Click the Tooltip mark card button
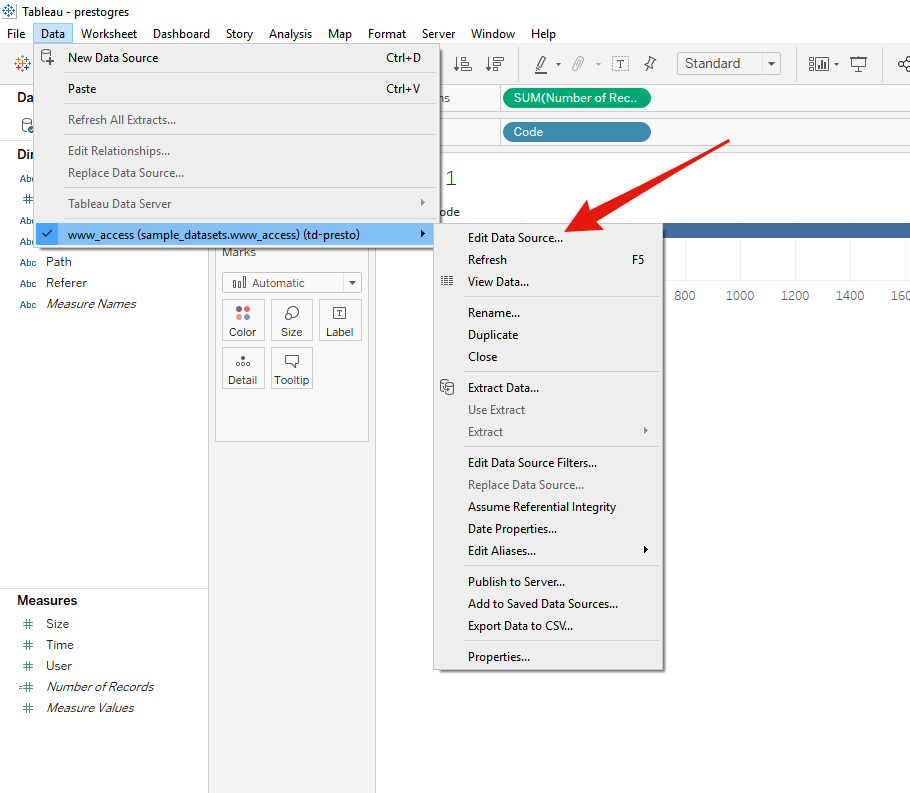Viewport: 910px width, 793px height. [291, 369]
